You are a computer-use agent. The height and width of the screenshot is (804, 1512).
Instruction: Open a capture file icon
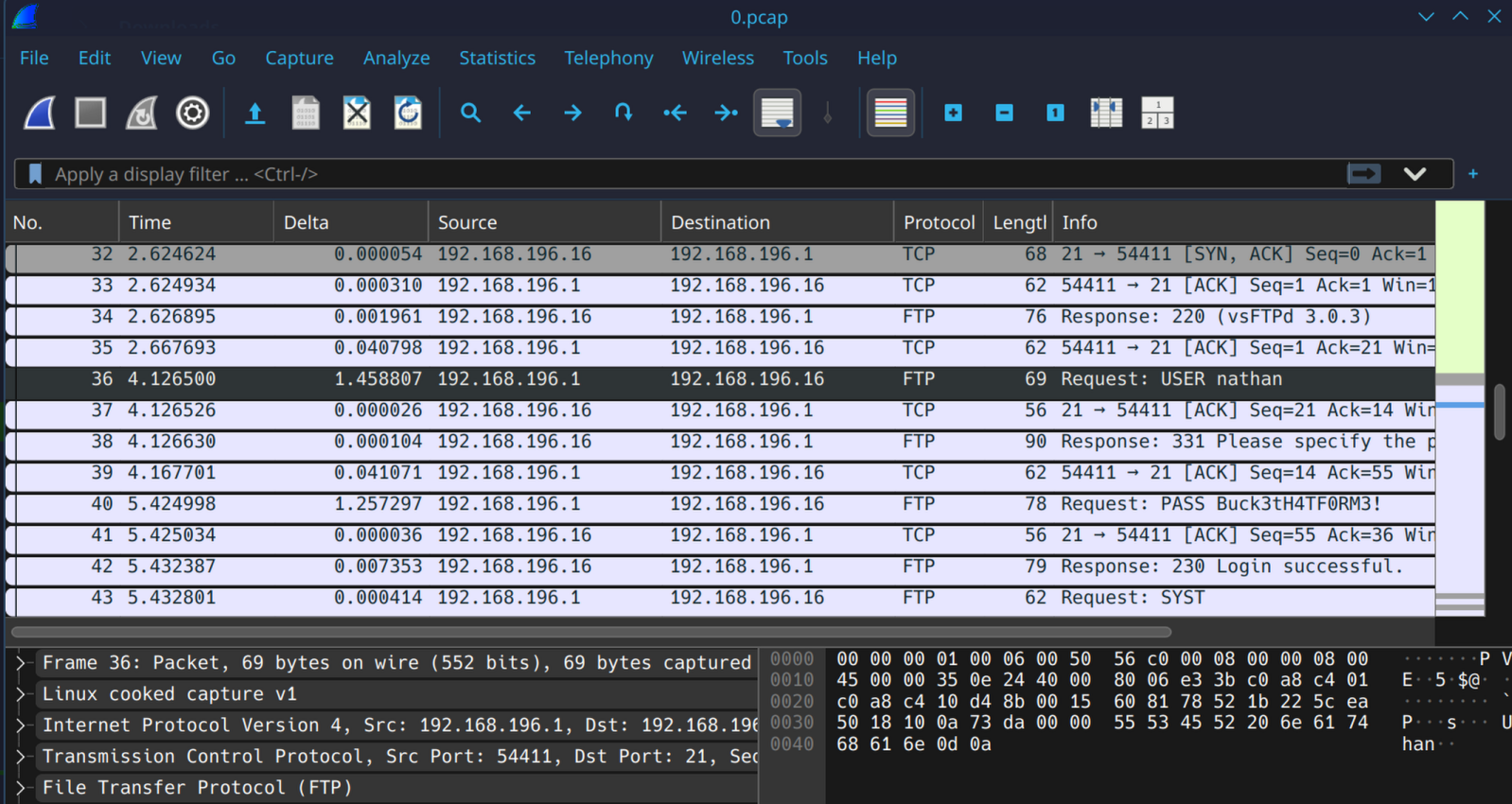[x=255, y=114]
